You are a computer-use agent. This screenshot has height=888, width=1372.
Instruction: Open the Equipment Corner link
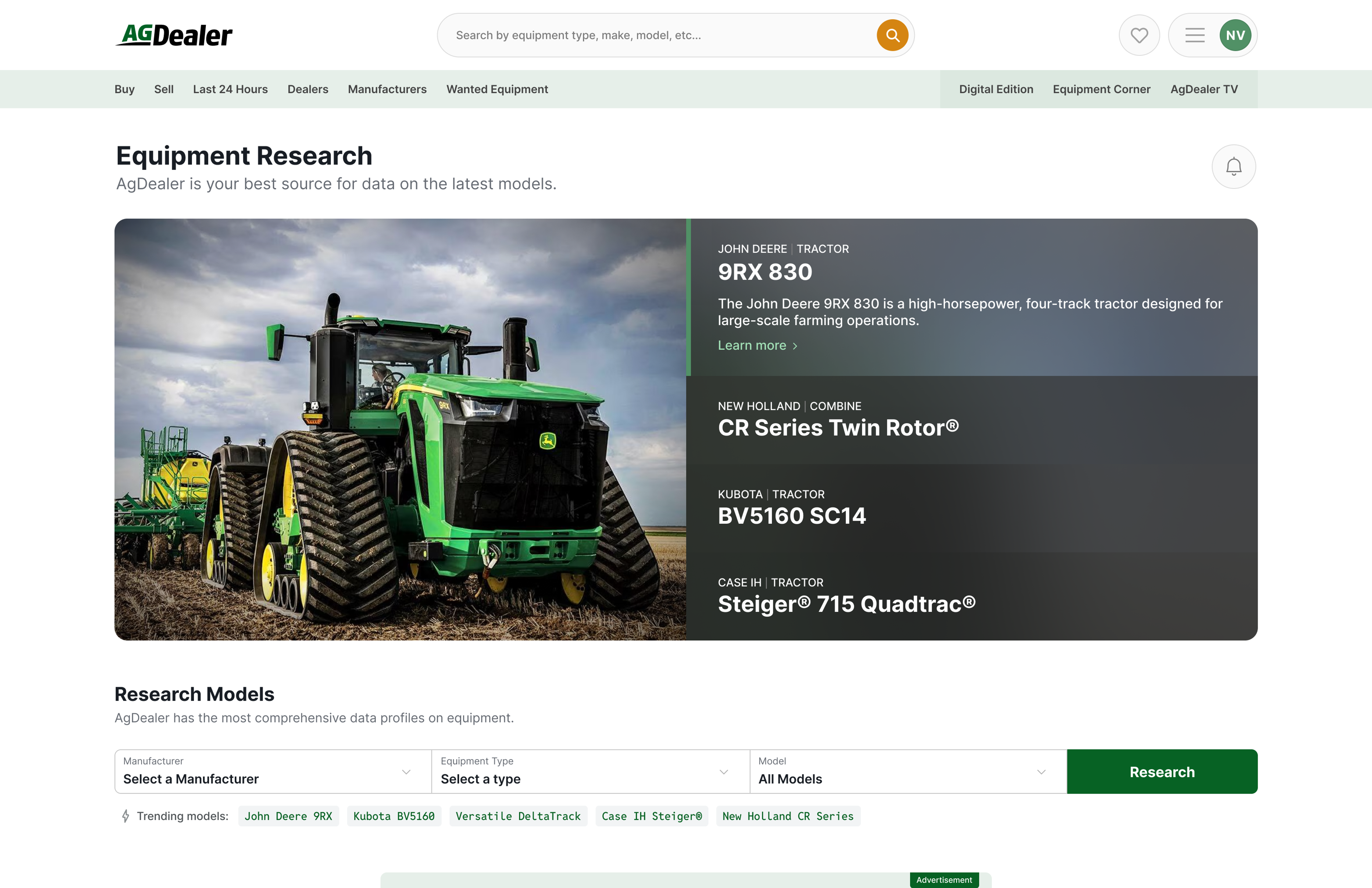[1101, 89]
